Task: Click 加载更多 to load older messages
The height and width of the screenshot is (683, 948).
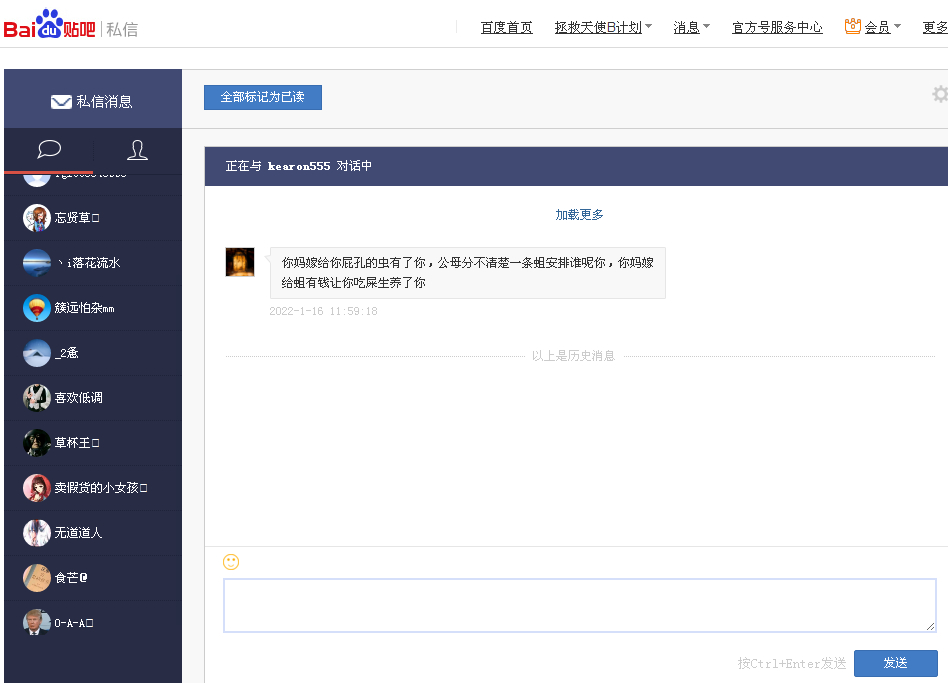Action: 579,215
